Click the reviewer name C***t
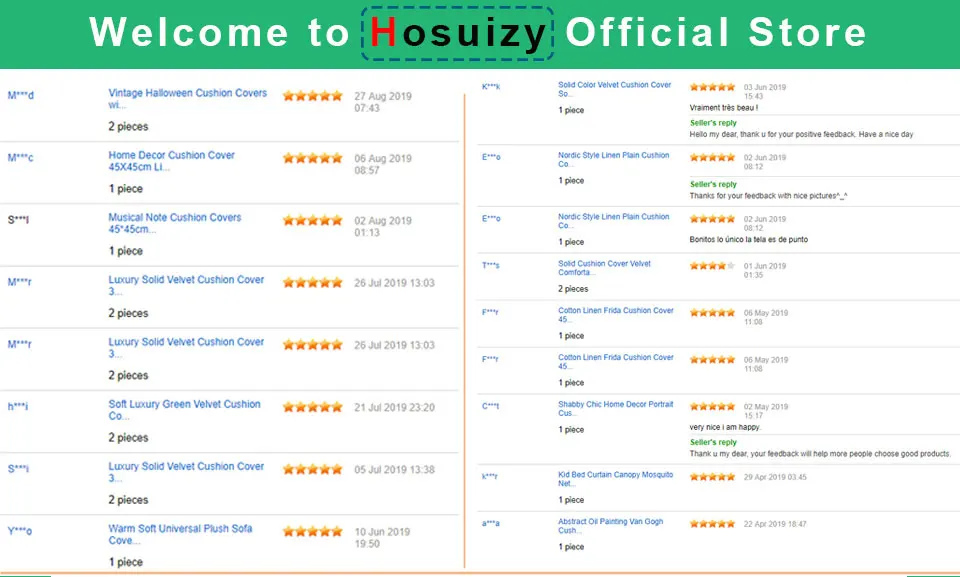This screenshot has height=577, width=960. (x=490, y=405)
